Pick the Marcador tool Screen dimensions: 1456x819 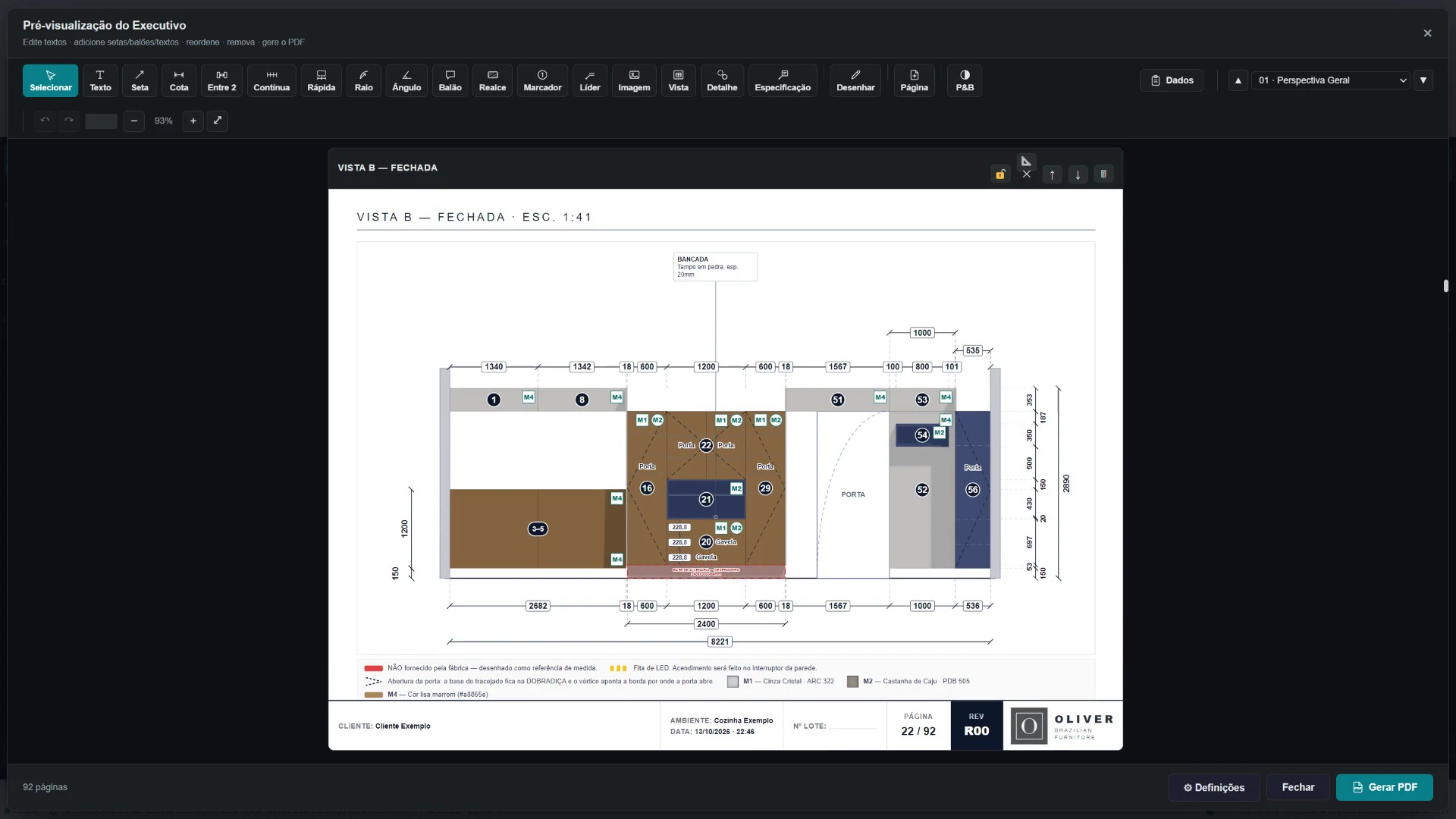tap(542, 80)
